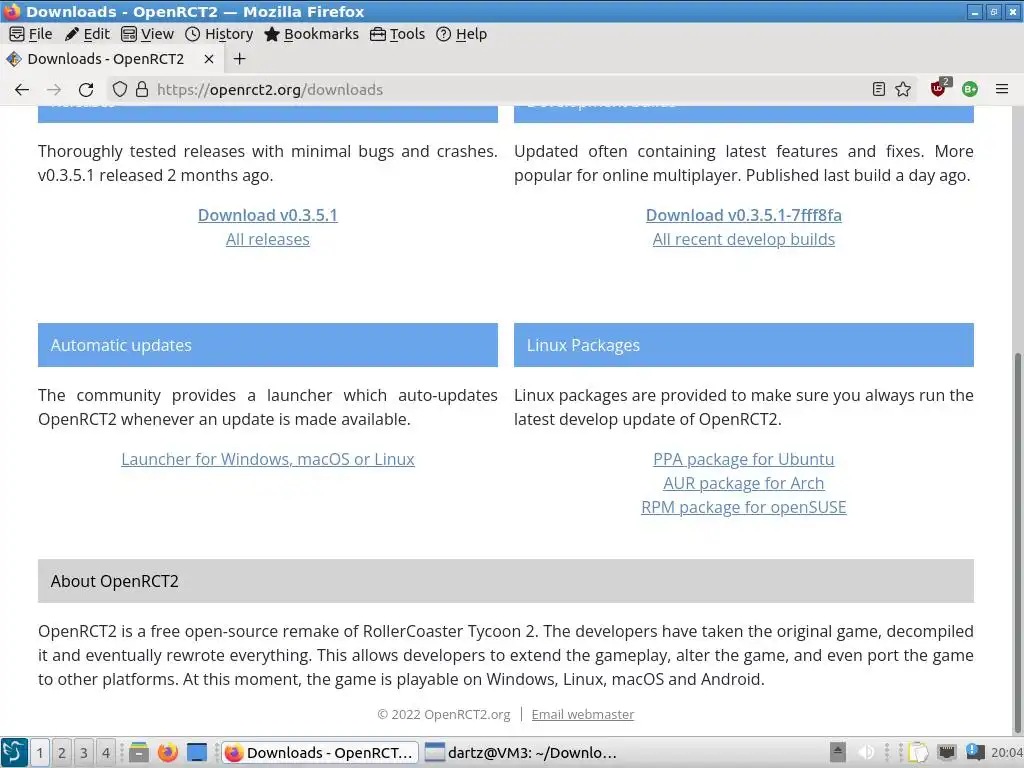Click the forward navigation arrow
1024x768 pixels.
(54, 89)
